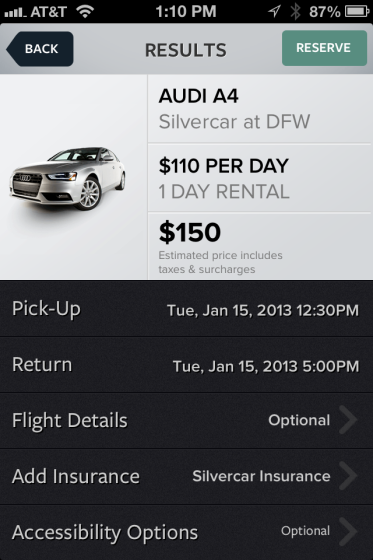Tap the battery icon in status bar
373x560 pixels.
[357, 11]
